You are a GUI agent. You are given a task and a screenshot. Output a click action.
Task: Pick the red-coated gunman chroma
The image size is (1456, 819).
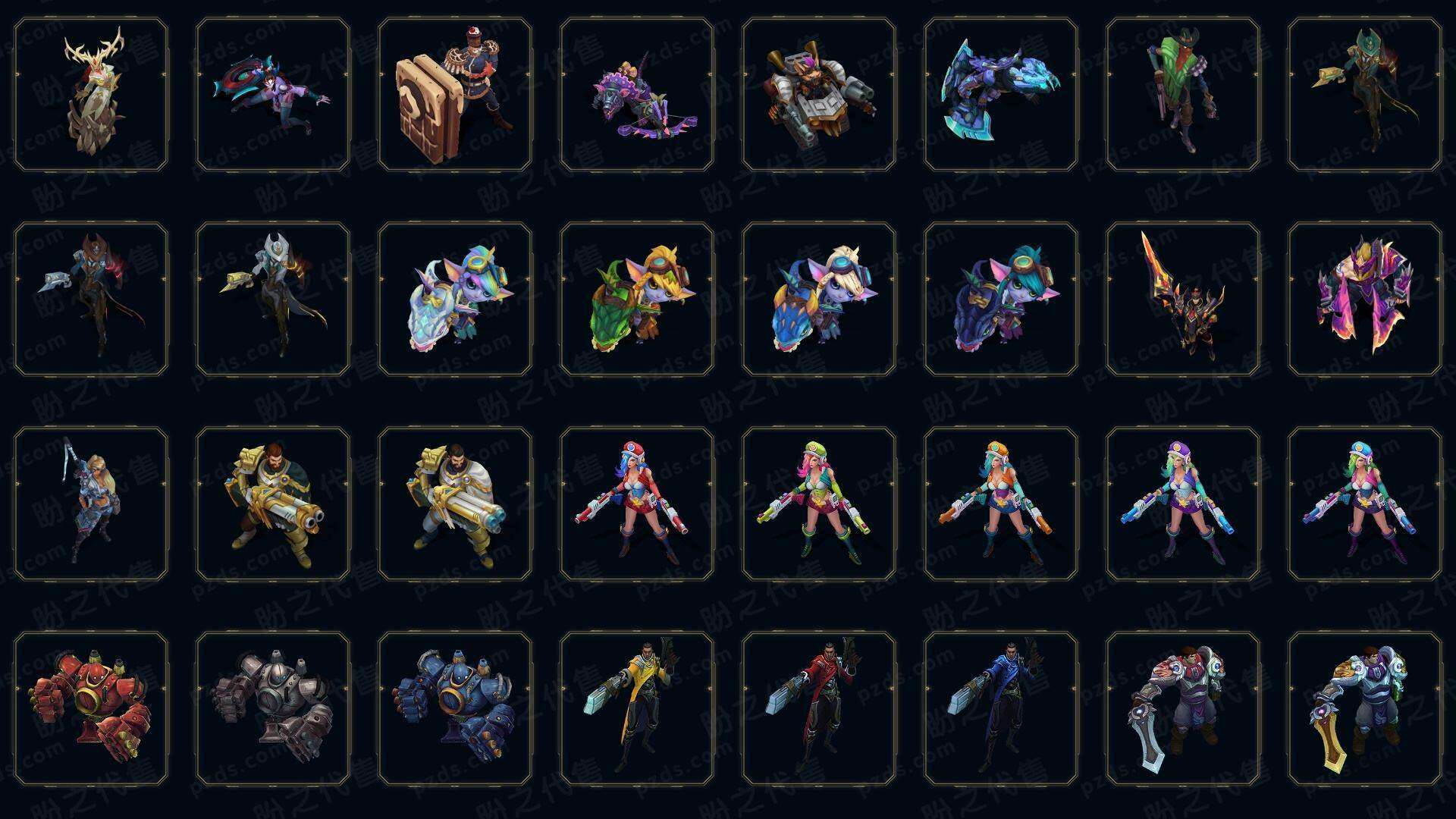click(x=819, y=708)
